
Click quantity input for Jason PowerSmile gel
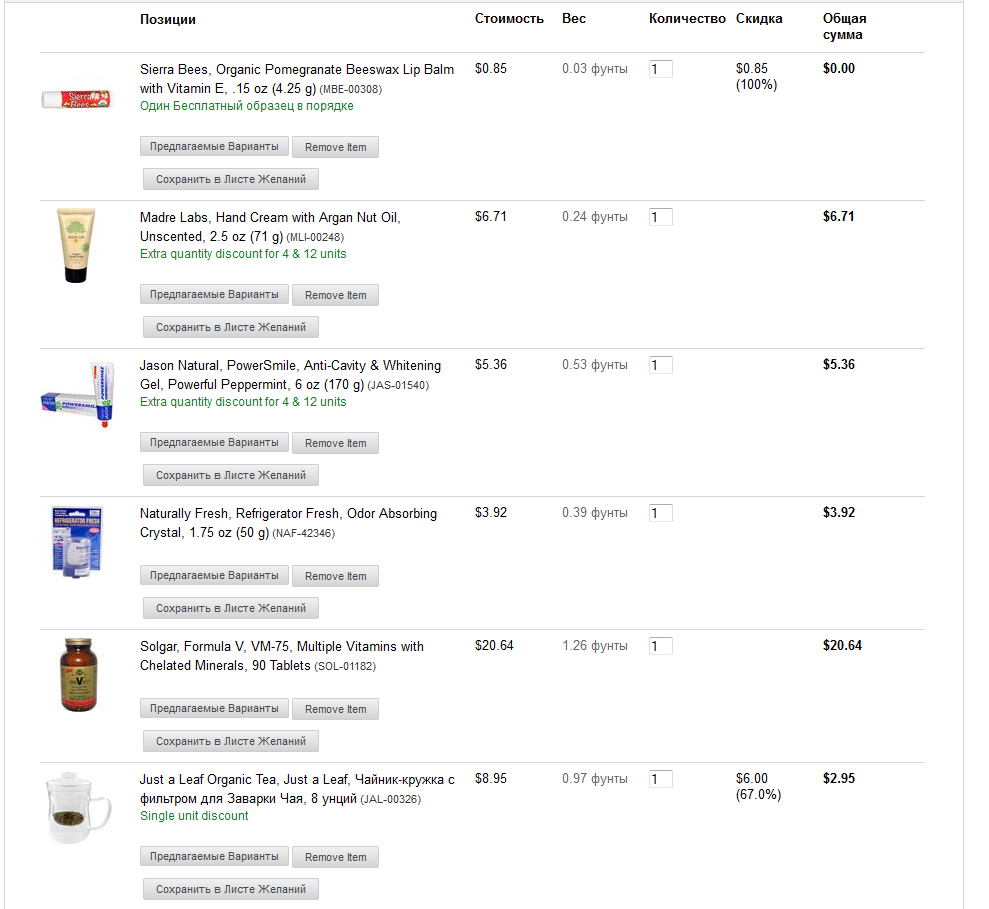point(660,364)
